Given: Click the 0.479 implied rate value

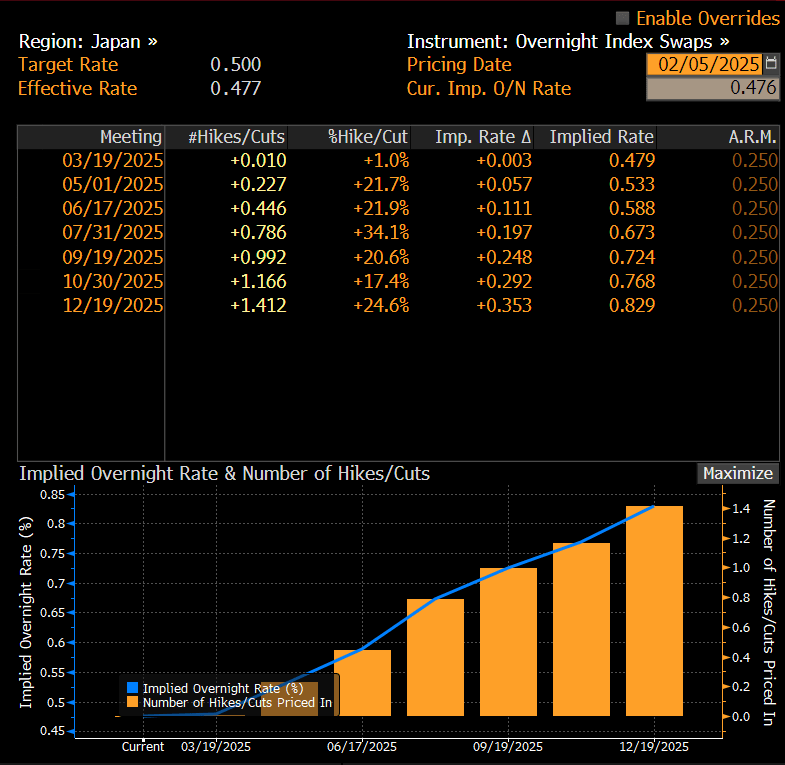Looking at the screenshot, I should coord(632,161).
